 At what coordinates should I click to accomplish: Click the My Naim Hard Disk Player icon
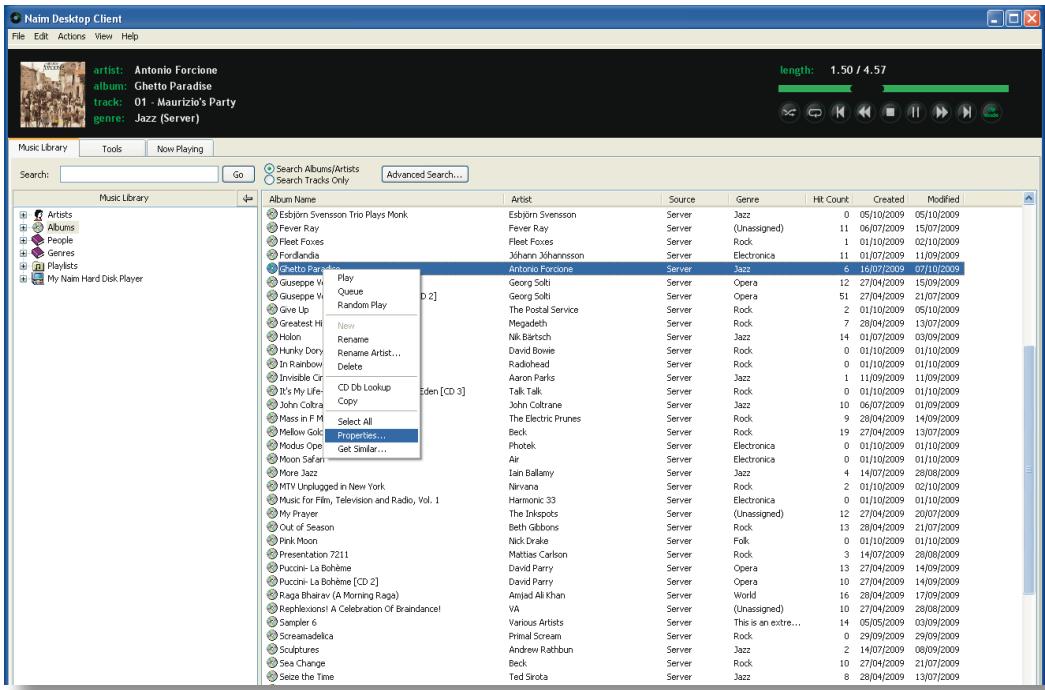point(39,279)
